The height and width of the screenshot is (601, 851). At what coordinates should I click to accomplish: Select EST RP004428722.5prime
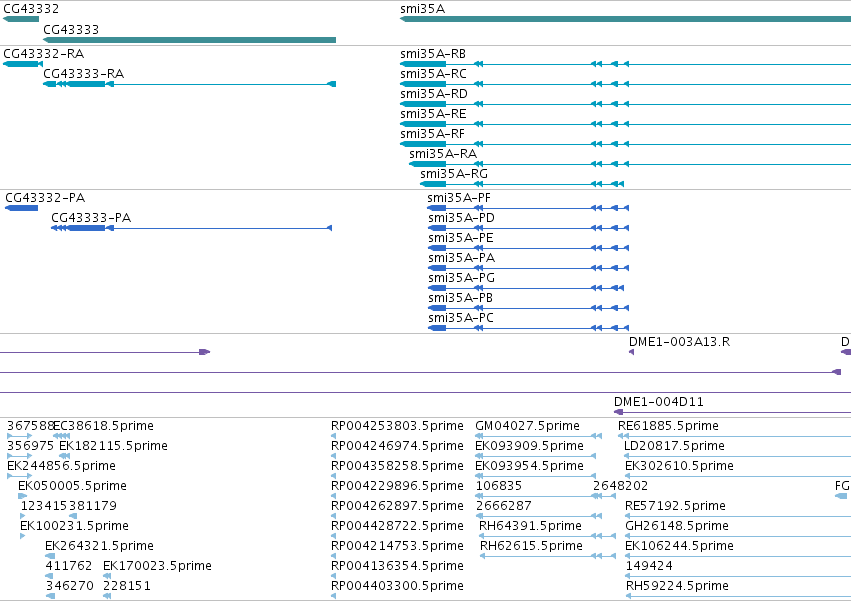pyautogui.click(x=397, y=526)
